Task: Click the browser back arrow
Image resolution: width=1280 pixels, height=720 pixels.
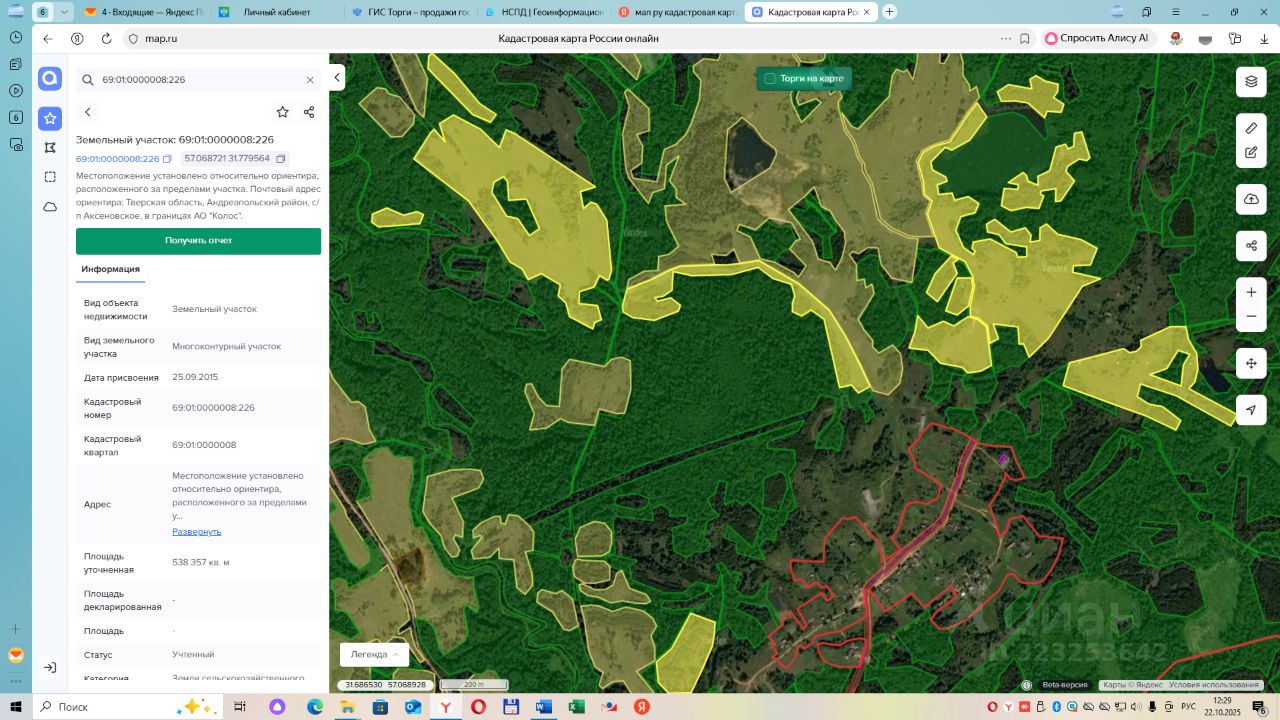Action: coord(47,38)
